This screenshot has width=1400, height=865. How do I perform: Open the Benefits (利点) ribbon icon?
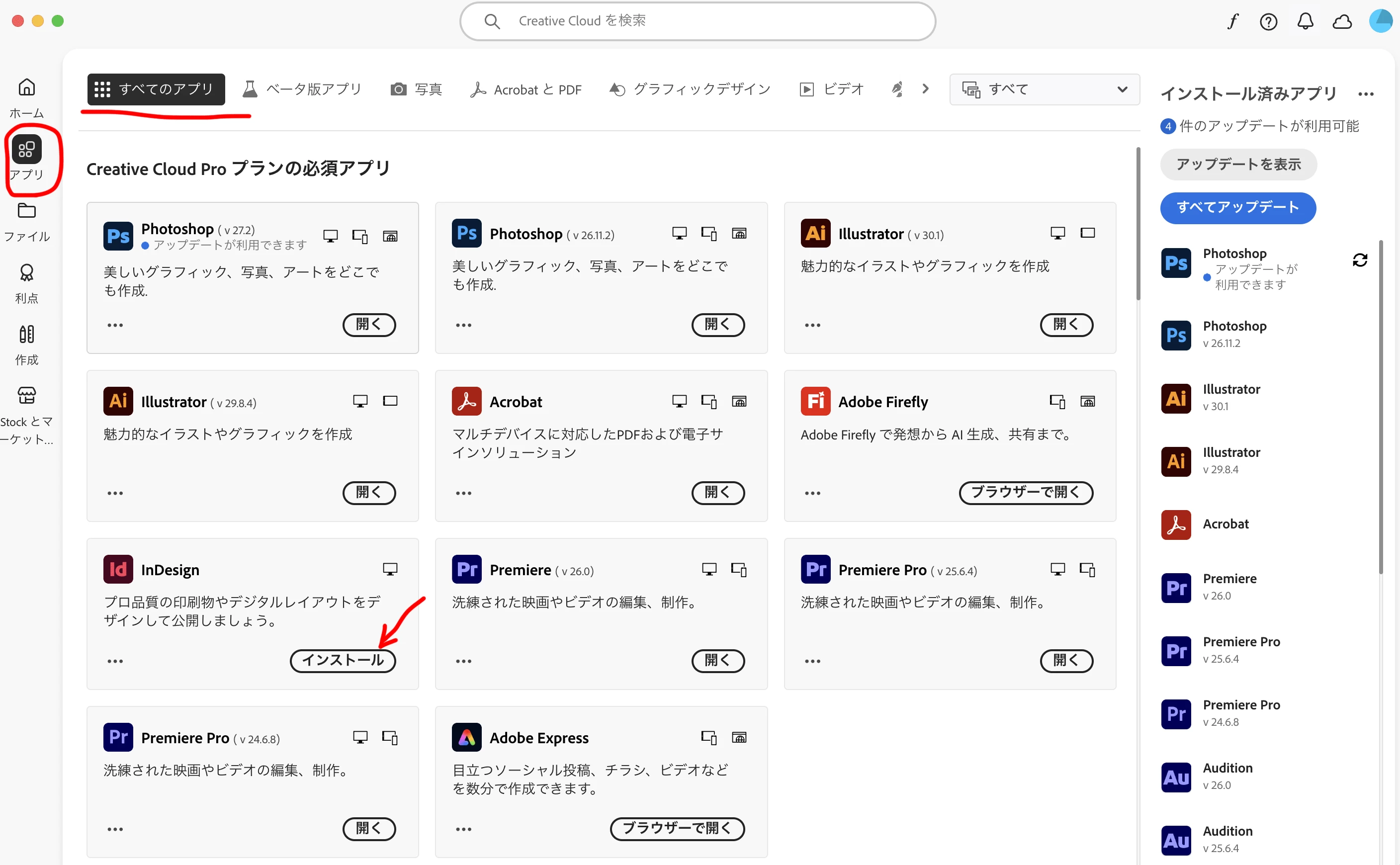(x=26, y=273)
